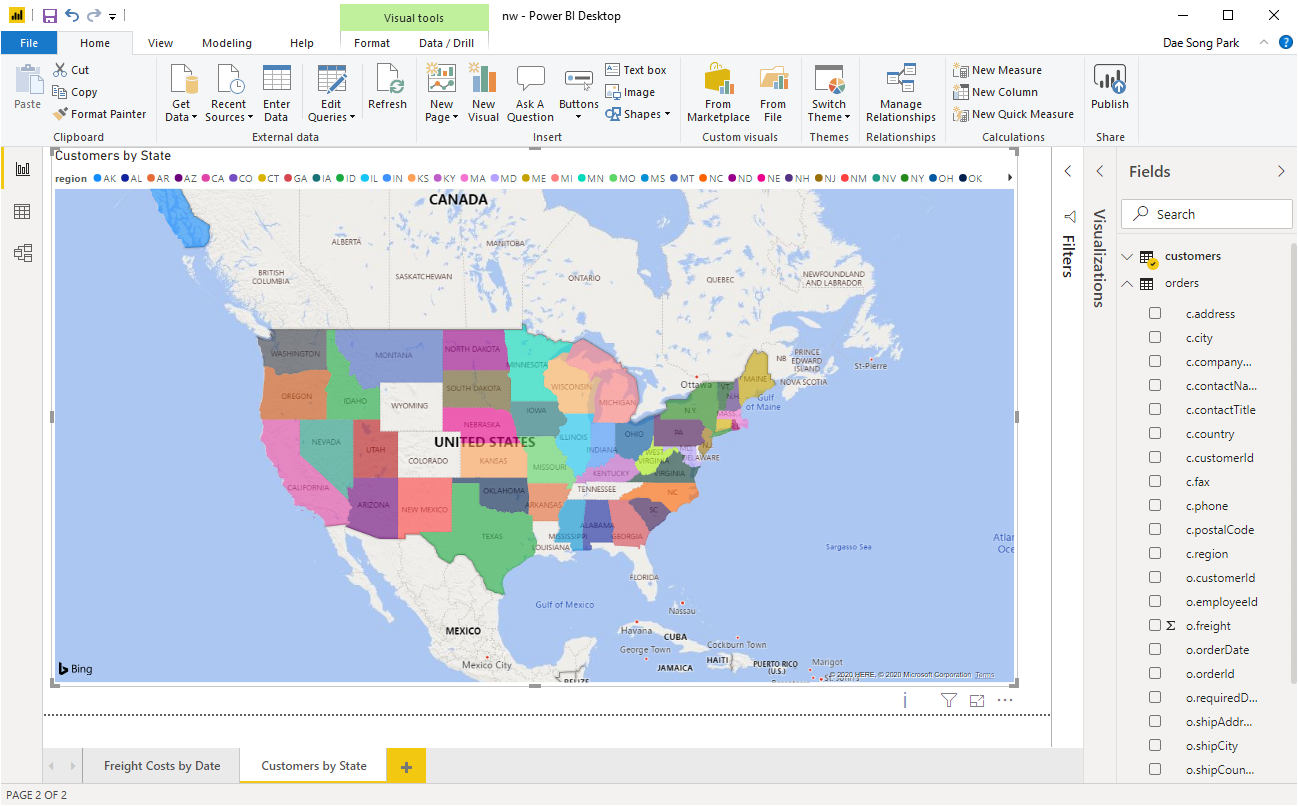Image resolution: width=1298 pixels, height=806 pixels.
Task: Open the Format ribbon tab
Action: click(x=372, y=43)
